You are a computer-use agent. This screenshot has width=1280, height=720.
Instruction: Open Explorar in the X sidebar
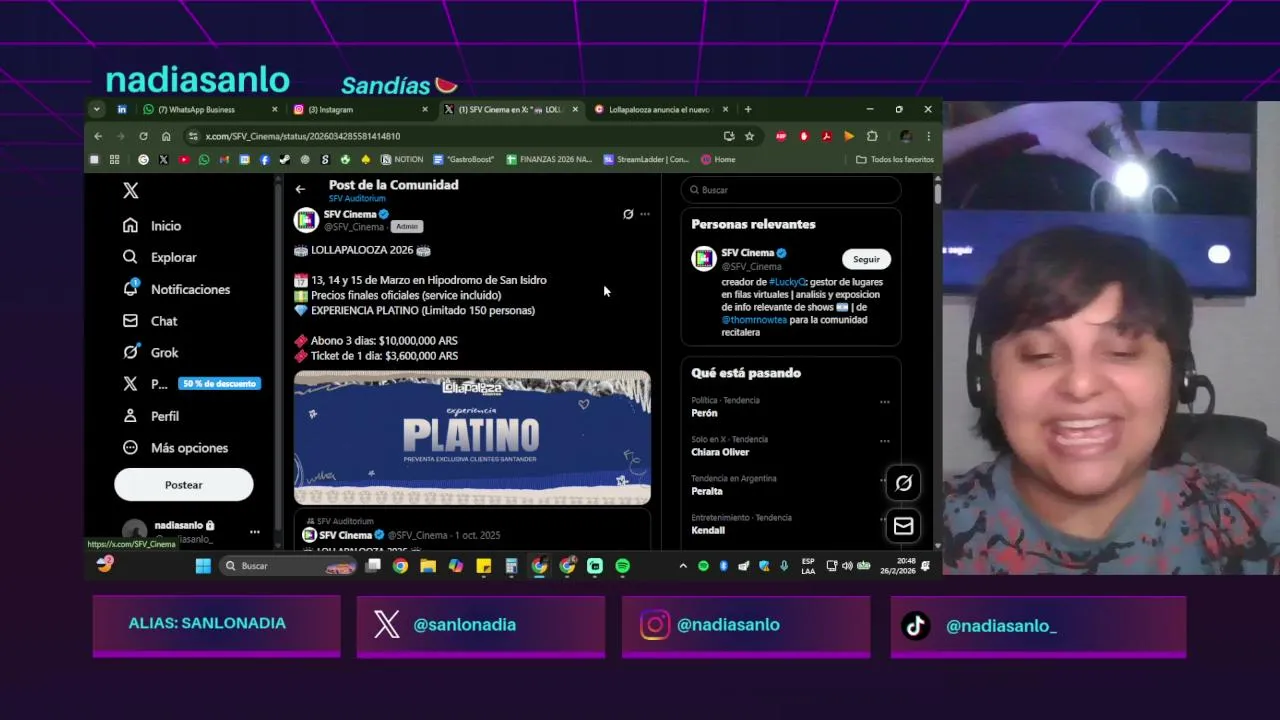tap(160, 257)
